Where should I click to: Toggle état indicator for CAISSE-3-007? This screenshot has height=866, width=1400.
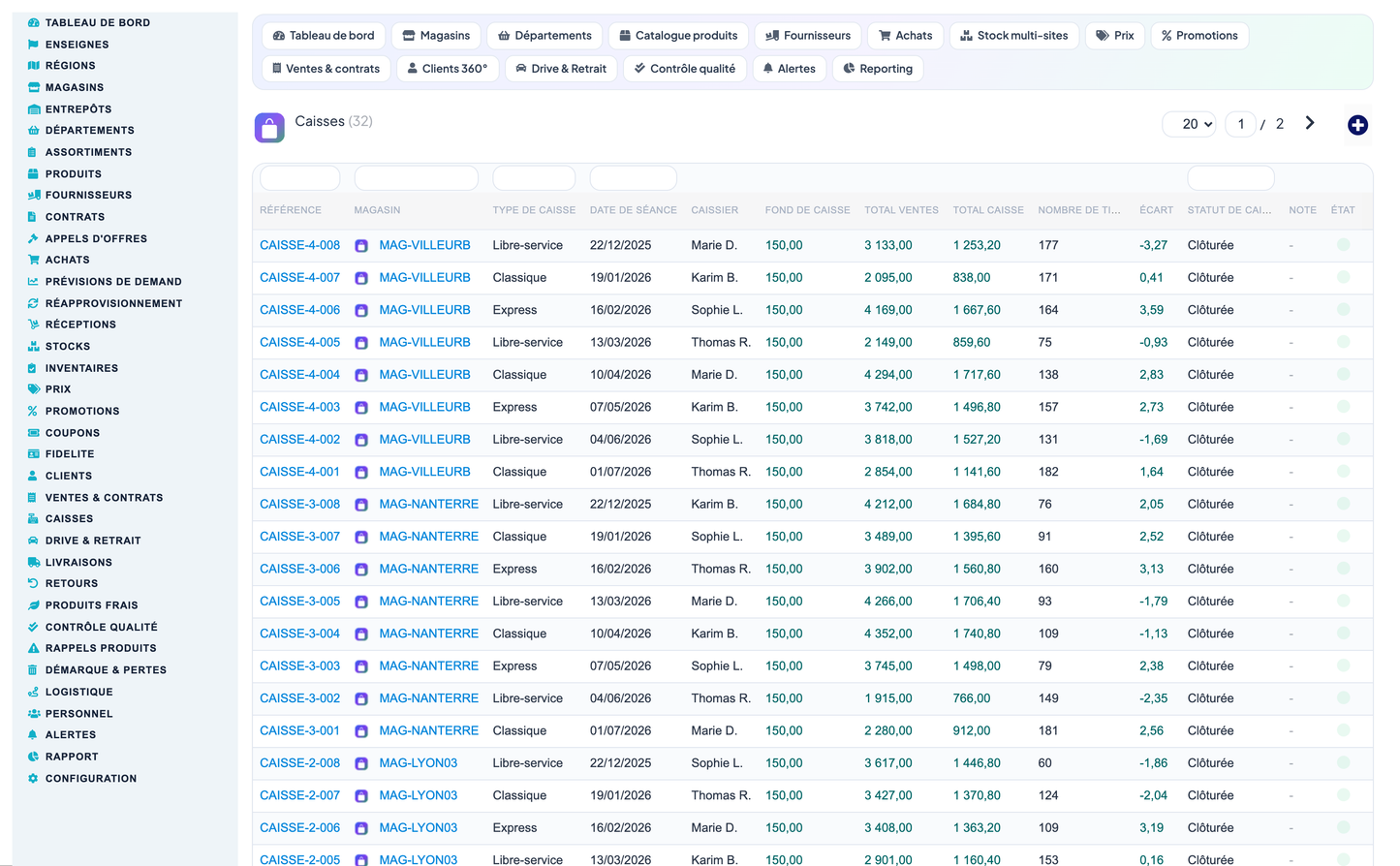coord(1343,537)
